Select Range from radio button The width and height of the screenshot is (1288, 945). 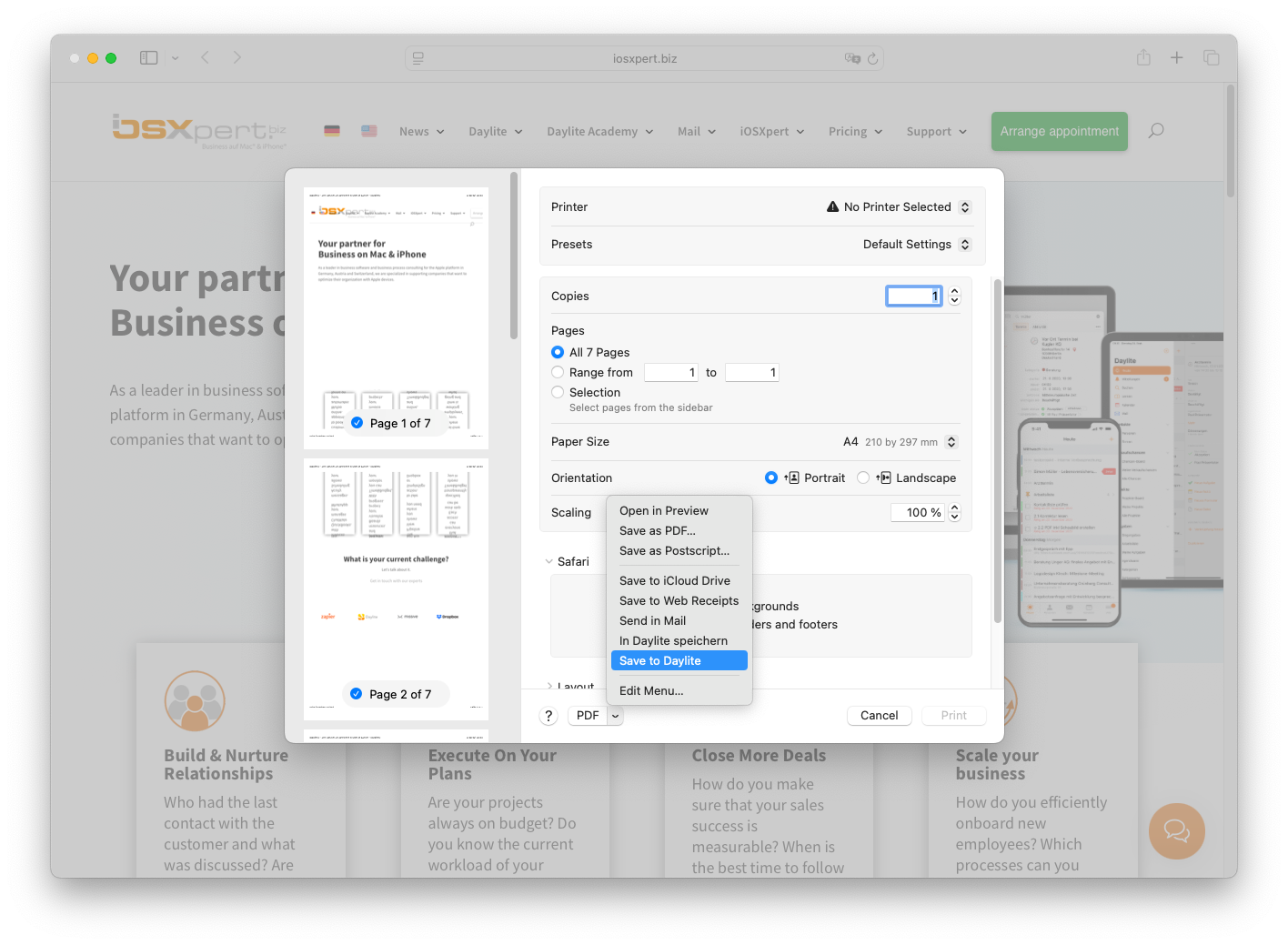[558, 372]
